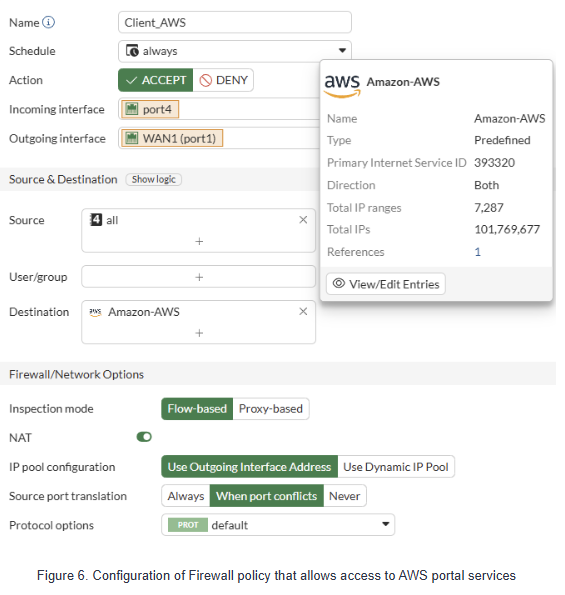This screenshot has width=565, height=595.
Task: Click the port4 interface icon
Action: (x=132, y=109)
